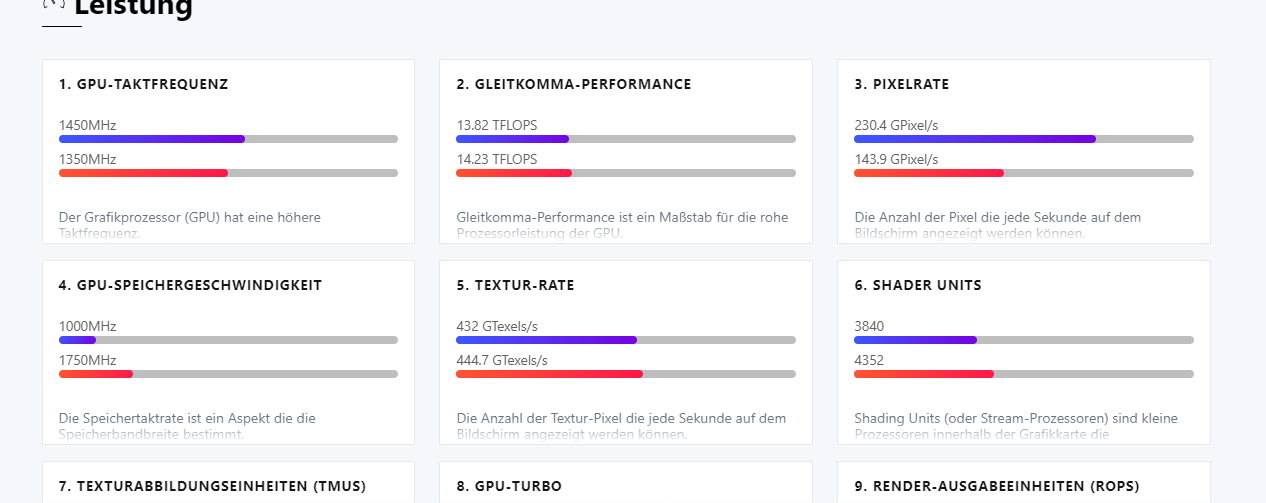The width and height of the screenshot is (1266, 503).
Task: Click the red 1350MHz progress bar
Action: pos(143,173)
